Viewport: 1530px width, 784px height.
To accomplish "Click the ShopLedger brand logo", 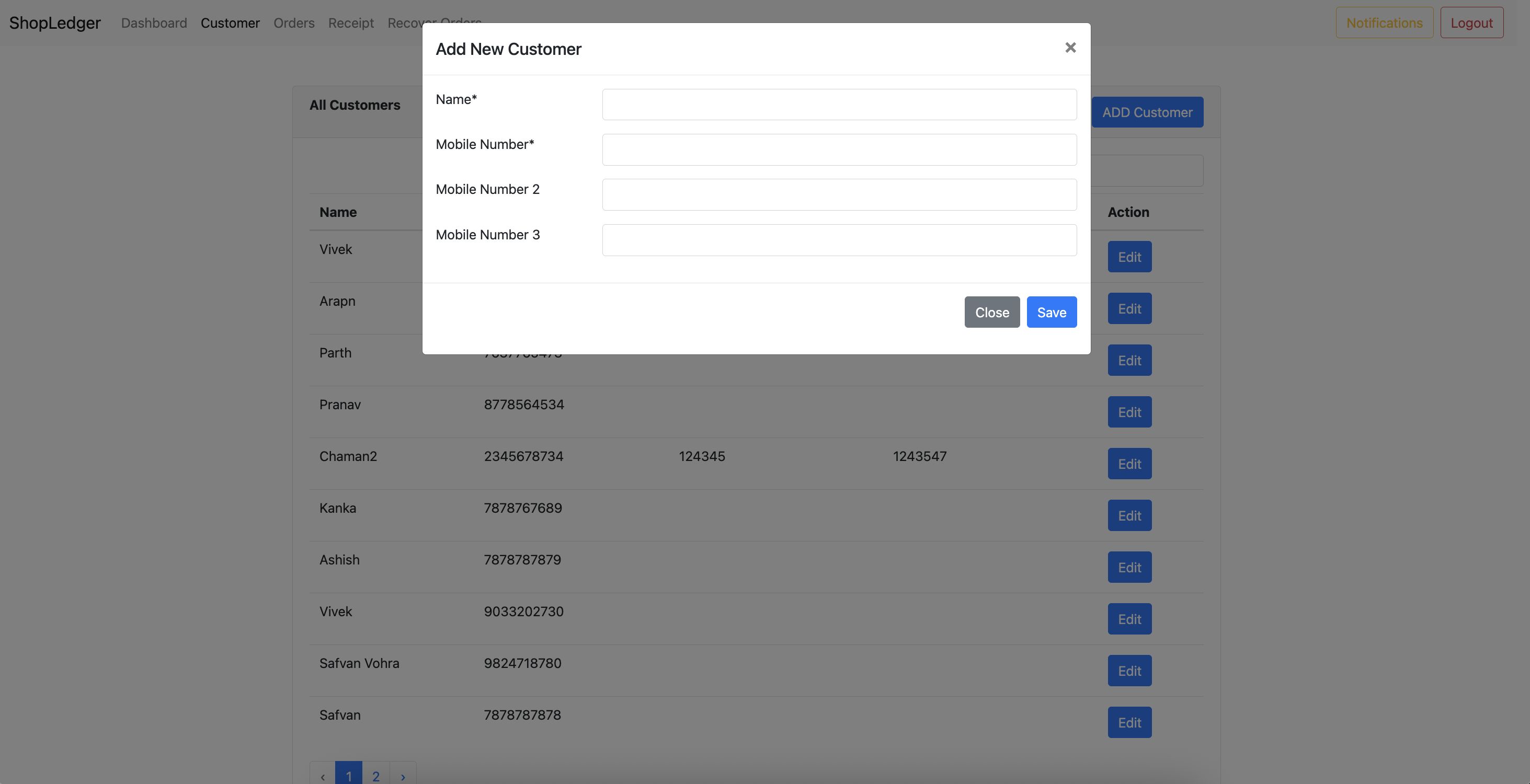I will click(54, 22).
